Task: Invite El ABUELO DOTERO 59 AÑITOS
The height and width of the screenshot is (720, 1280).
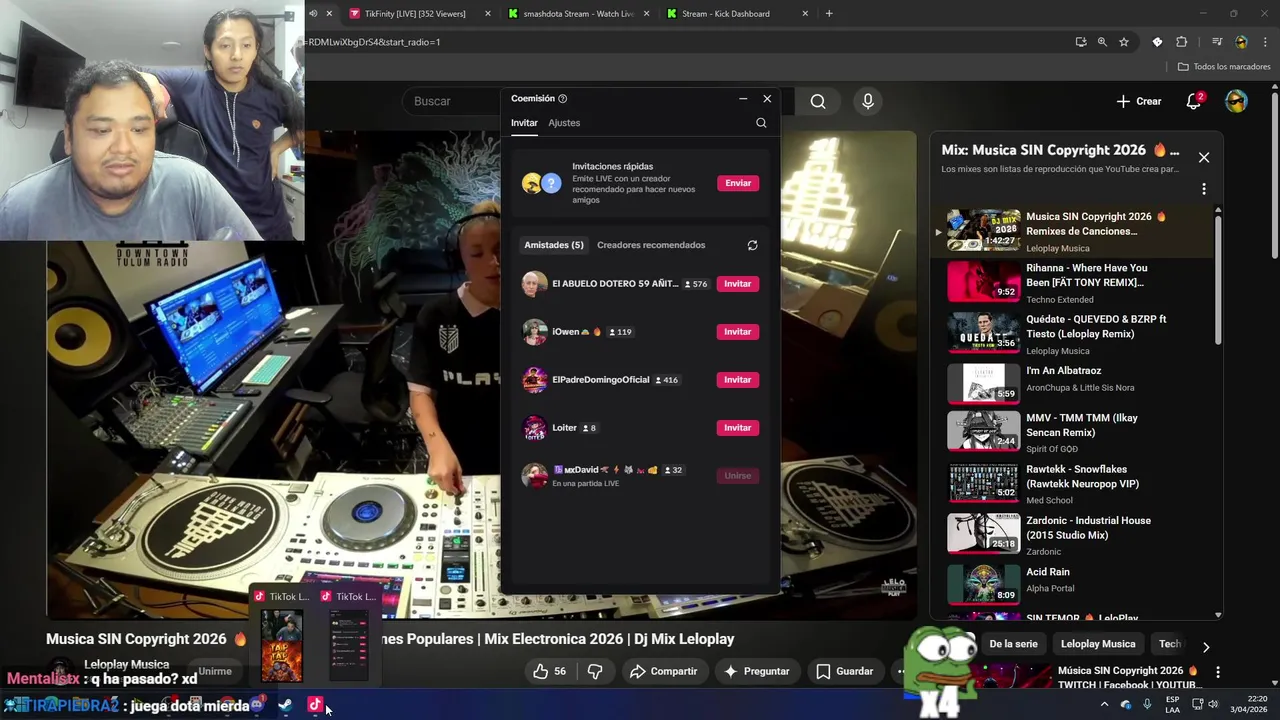Action: tap(738, 284)
